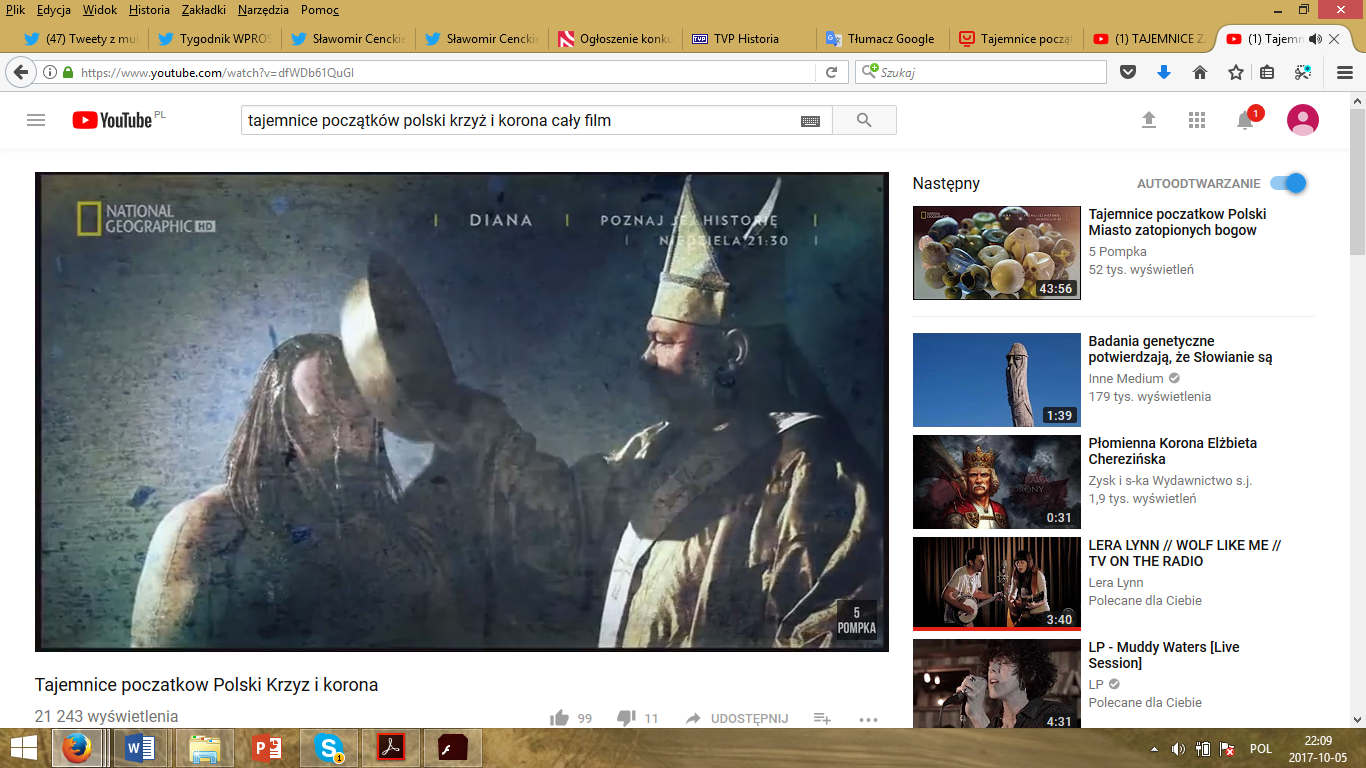1366x768 pixels.
Task: Open Płomienna Korona Elżbieta Cherezińska video
Action: coord(1172,451)
